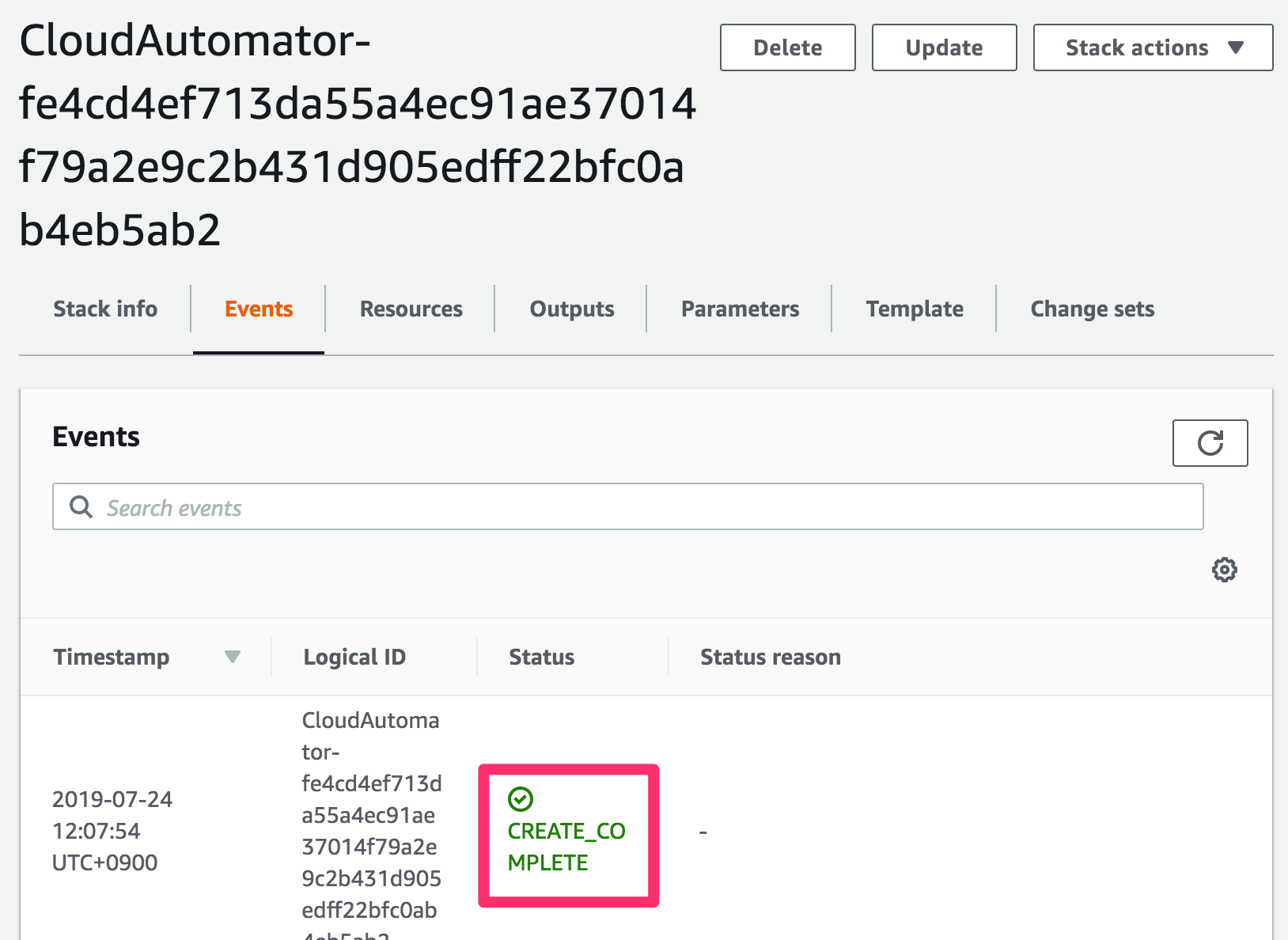Click the Delete stack button

pos(787,47)
